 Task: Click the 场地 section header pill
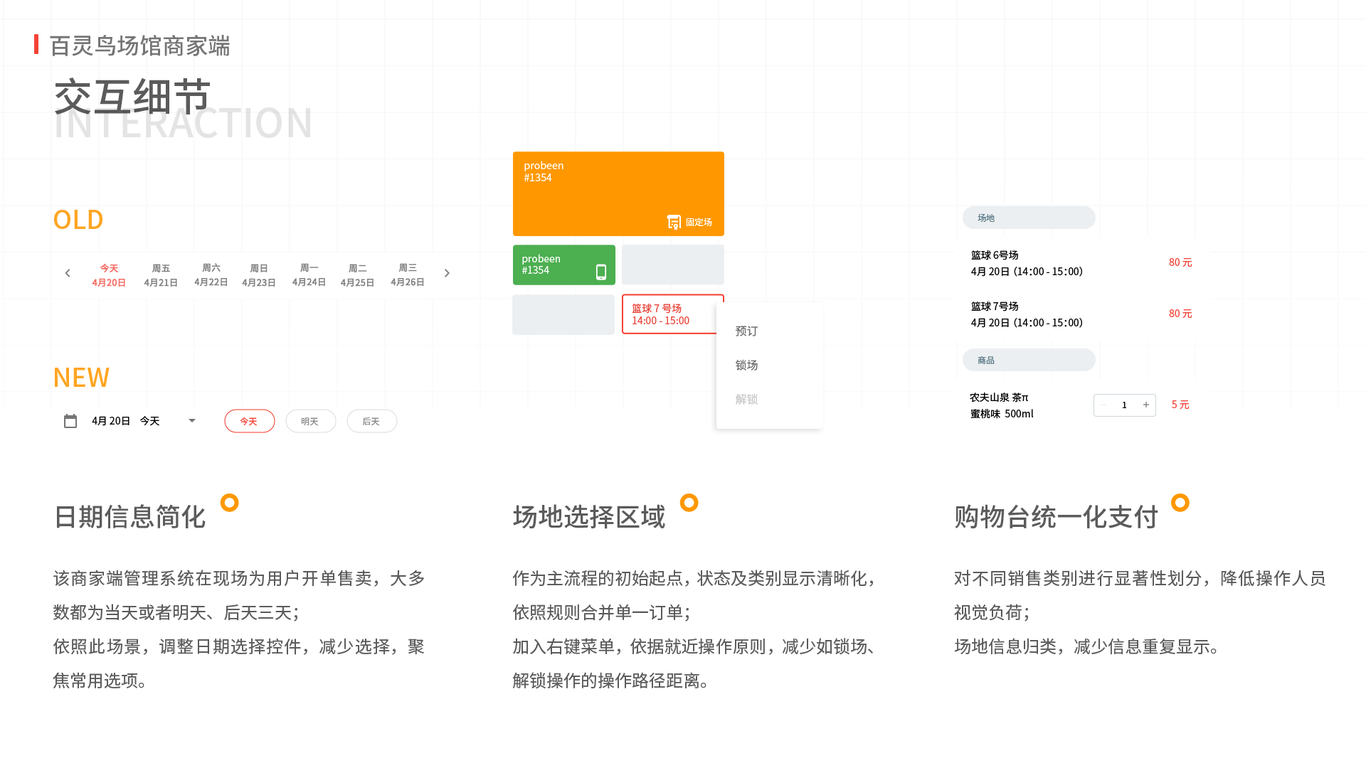1029,218
